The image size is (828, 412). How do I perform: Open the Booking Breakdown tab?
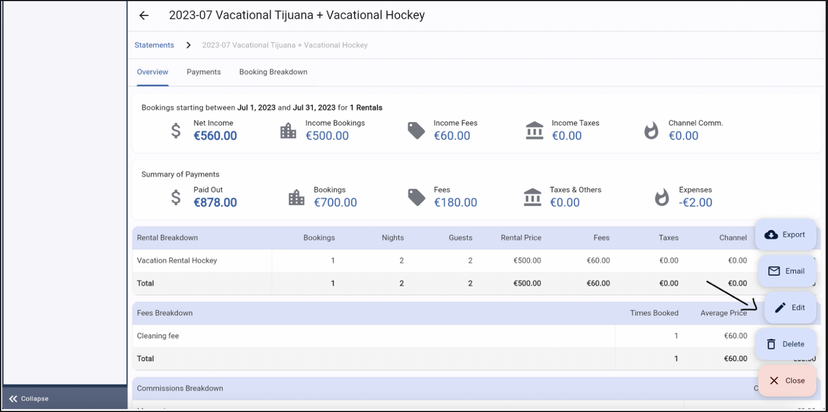point(273,72)
